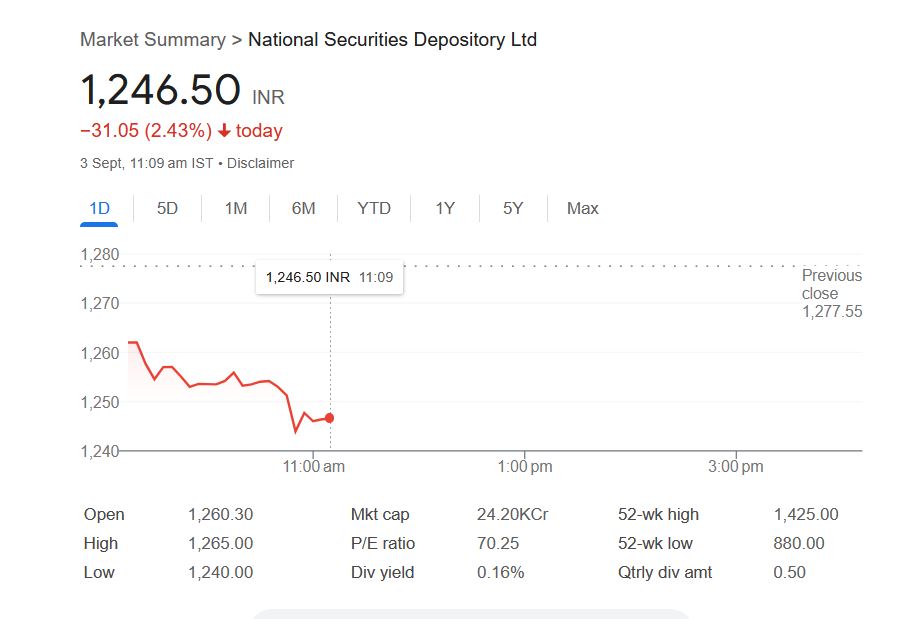Open the 1M chart range
Image resolution: width=906 pixels, height=619 pixels.
click(235, 208)
